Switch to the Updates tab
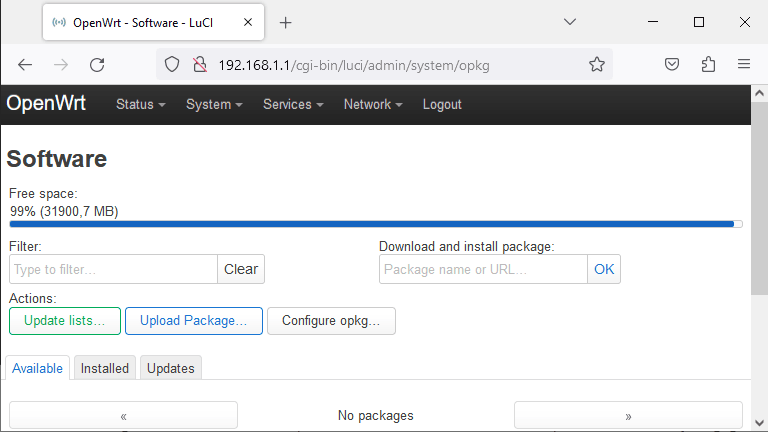 coord(170,368)
